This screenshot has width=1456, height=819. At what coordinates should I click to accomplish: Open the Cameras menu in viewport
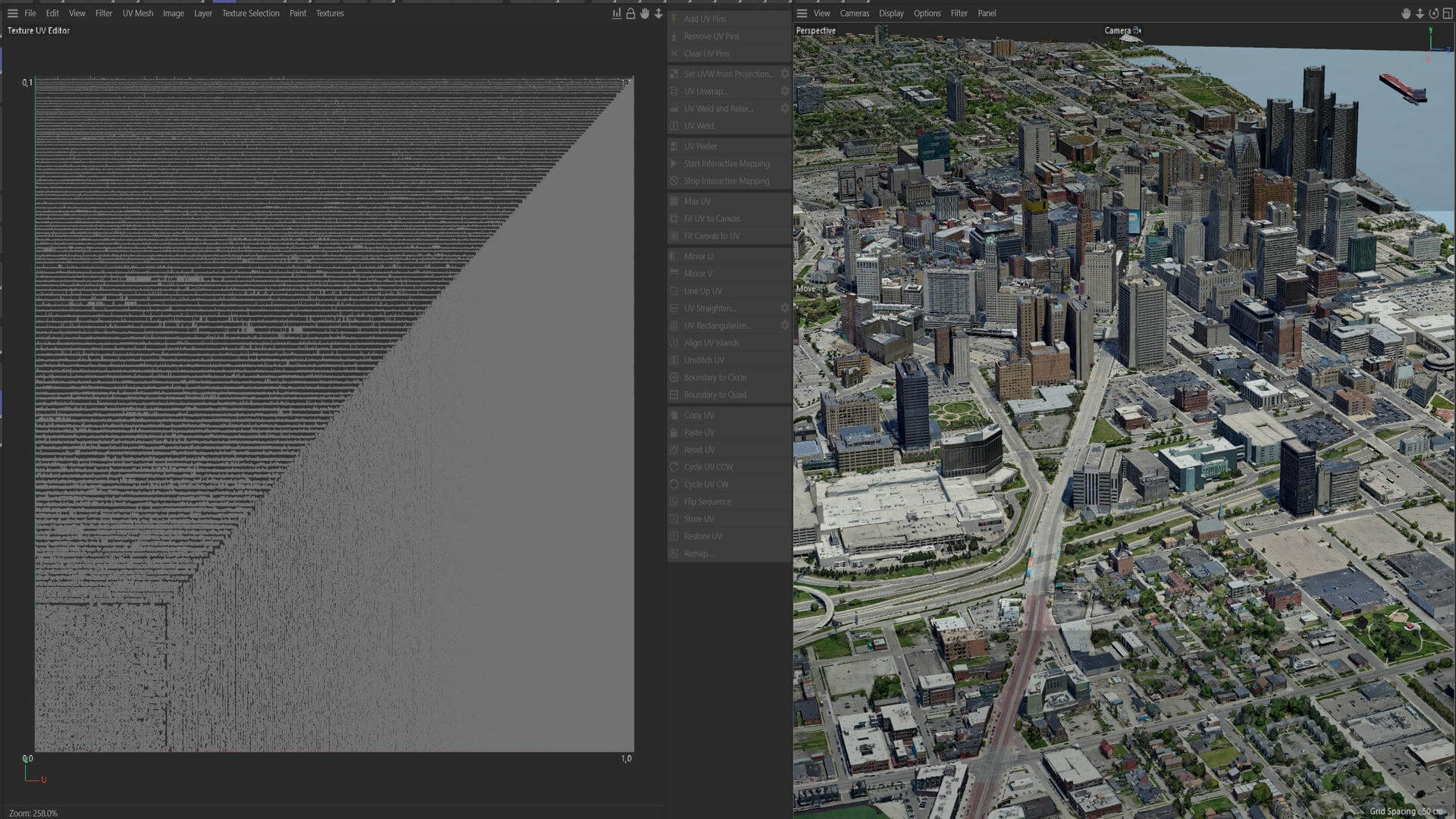[855, 14]
